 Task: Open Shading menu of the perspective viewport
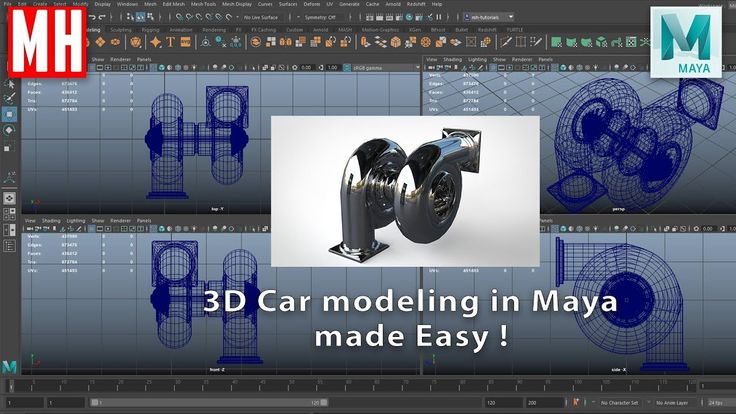(x=452, y=60)
